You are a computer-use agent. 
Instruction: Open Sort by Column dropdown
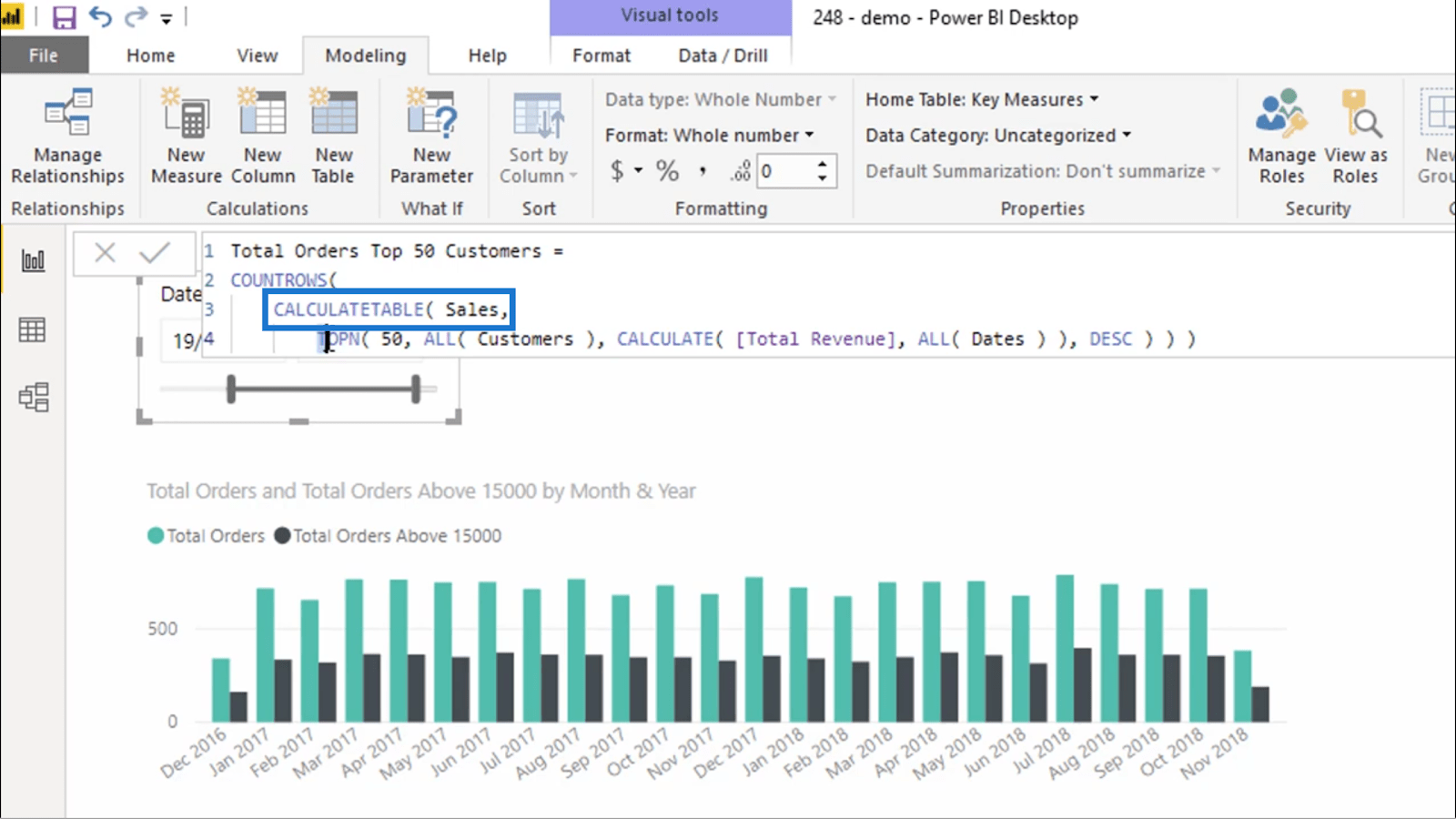coord(539,136)
